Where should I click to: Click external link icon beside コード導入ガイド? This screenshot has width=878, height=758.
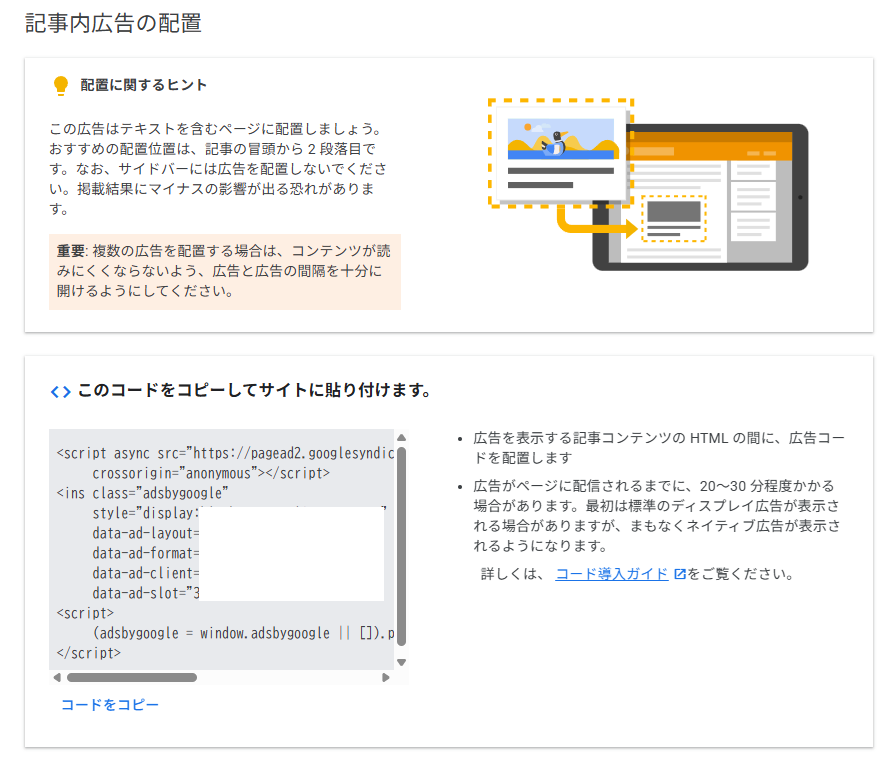pyautogui.click(x=680, y=575)
